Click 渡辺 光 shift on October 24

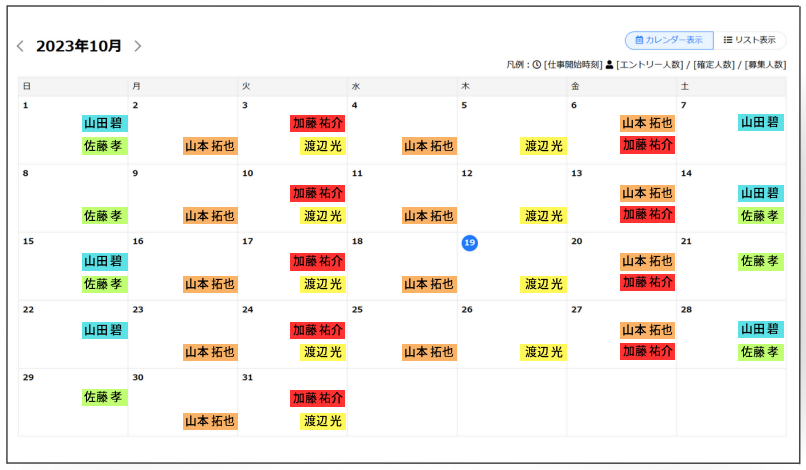[322, 352]
